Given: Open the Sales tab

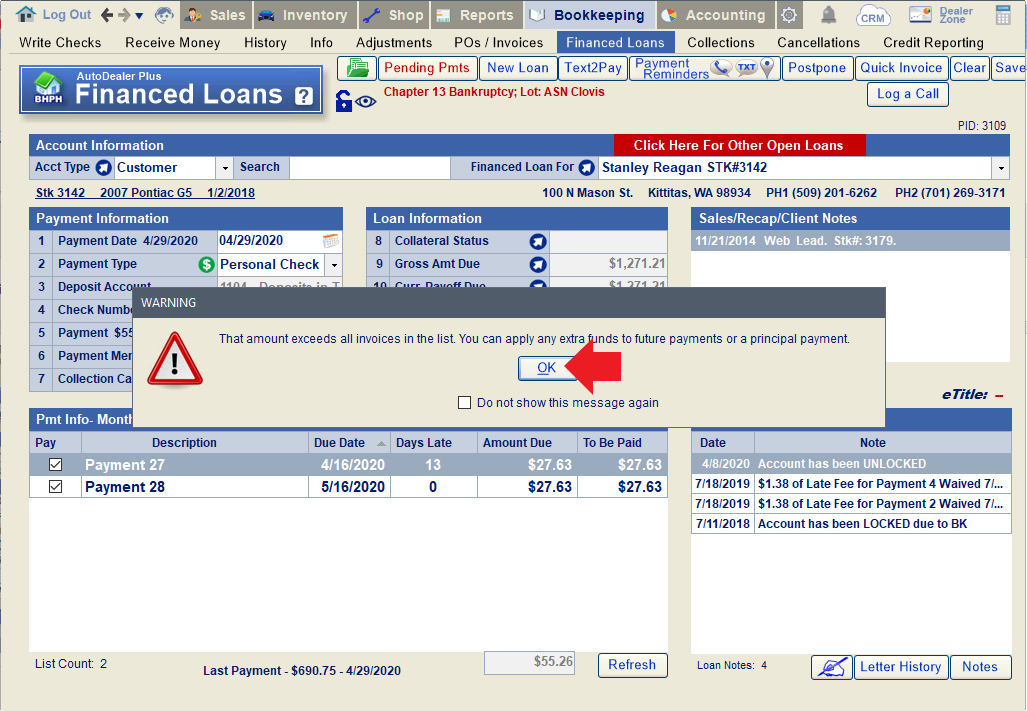Looking at the screenshot, I should tap(216, 15).
